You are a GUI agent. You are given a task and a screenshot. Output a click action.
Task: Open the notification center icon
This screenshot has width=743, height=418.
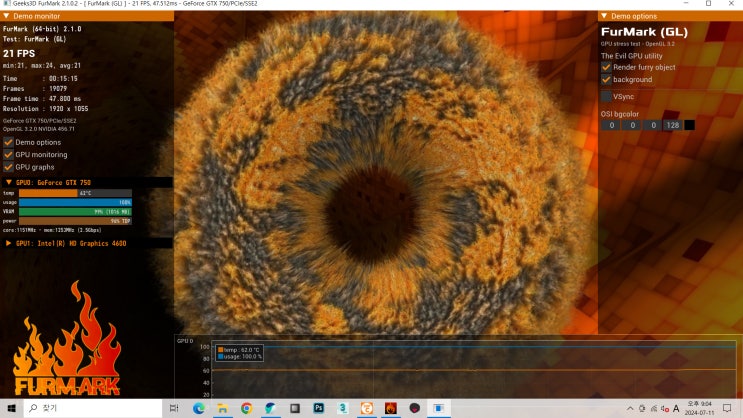click(x=727, y=408)
